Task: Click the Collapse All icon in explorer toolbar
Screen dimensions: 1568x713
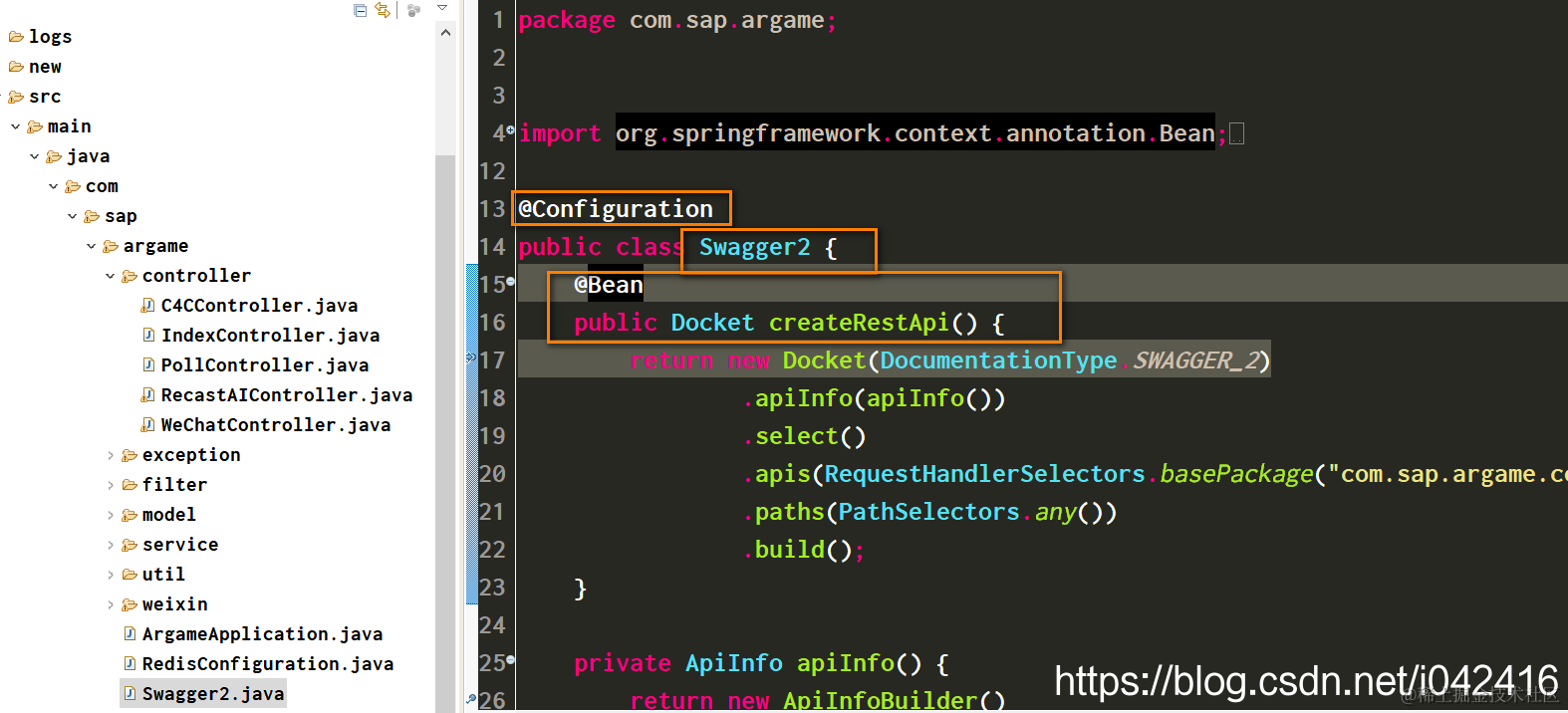Action: (361, 10)
